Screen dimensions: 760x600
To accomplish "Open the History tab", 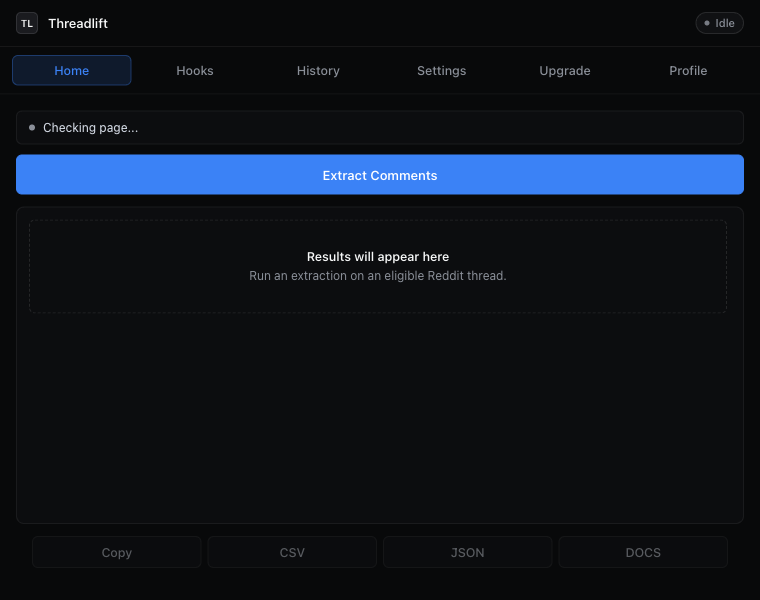I will tap(318, 70).
